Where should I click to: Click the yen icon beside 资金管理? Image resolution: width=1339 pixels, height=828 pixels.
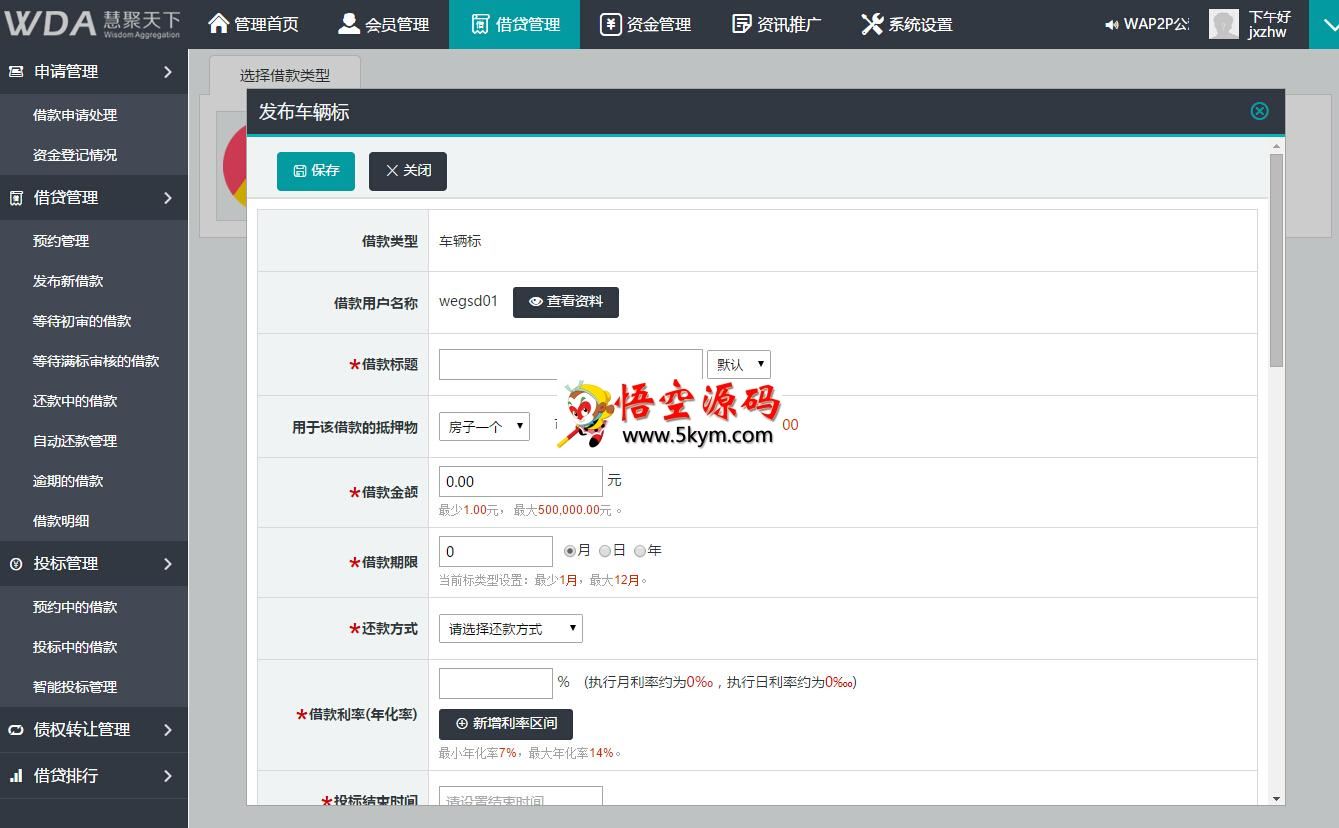click(610, 24)
